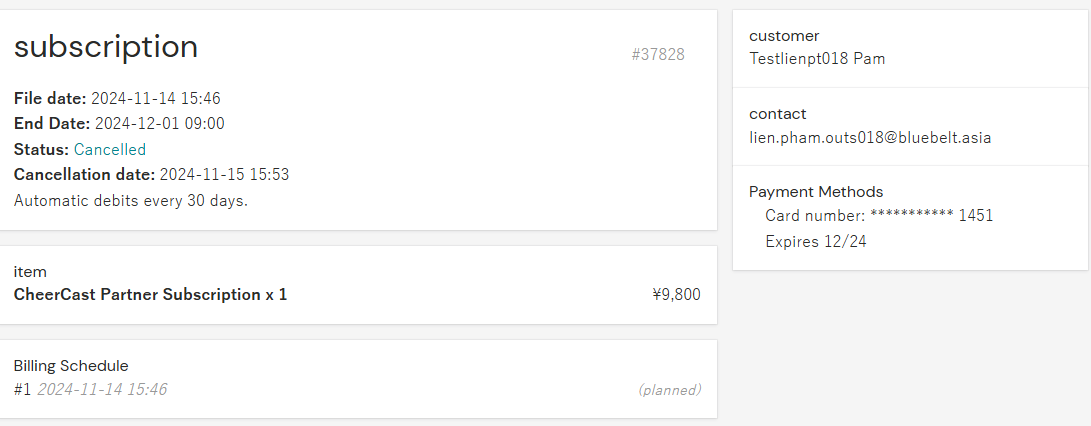Click the End Date value 2024-12-01 09:00
The image size is (1091, 426).
(159, 124)
